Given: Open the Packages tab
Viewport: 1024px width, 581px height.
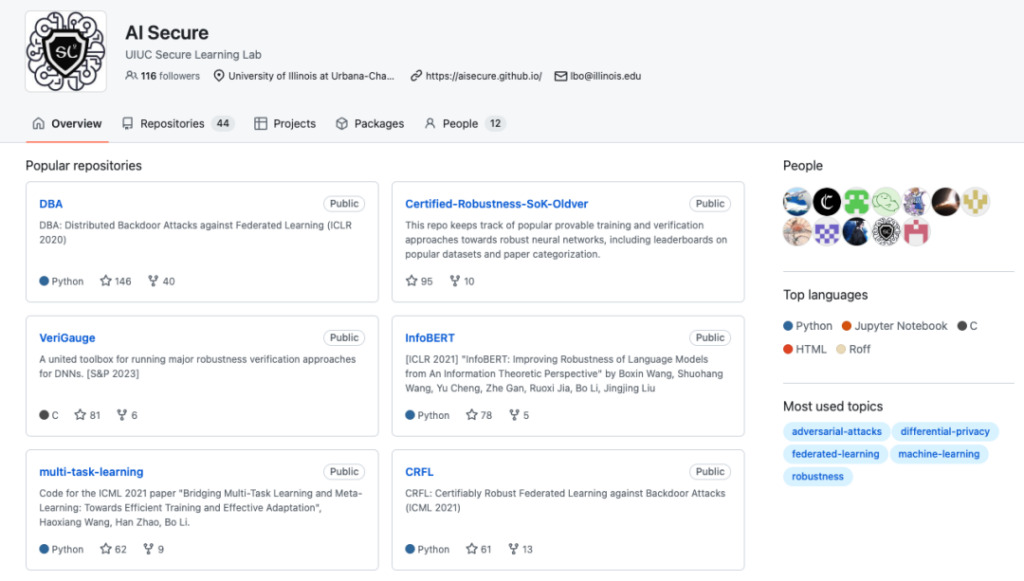Looking at the screenshot, I should coord(370,123).
